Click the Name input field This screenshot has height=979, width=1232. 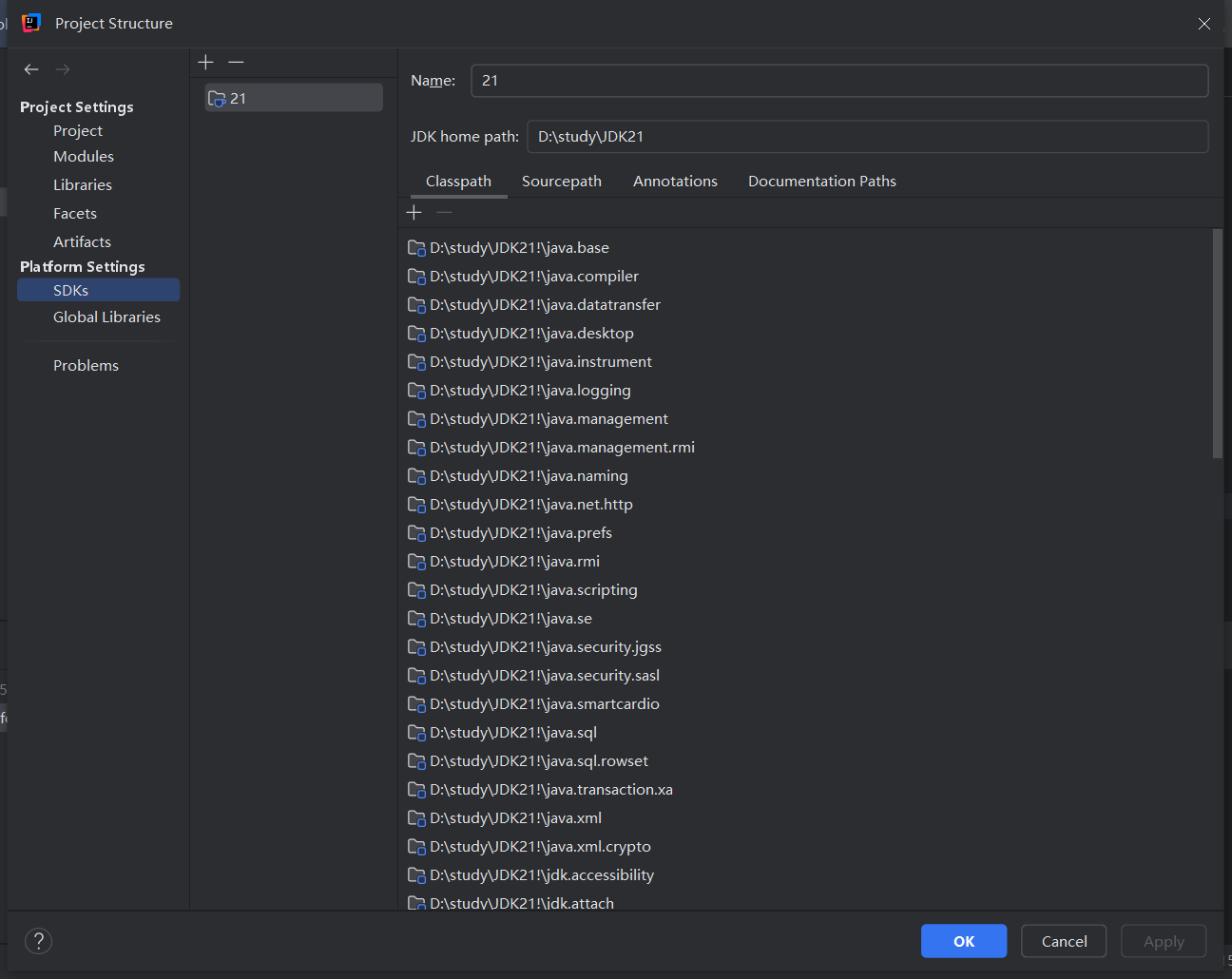point(839,81)
